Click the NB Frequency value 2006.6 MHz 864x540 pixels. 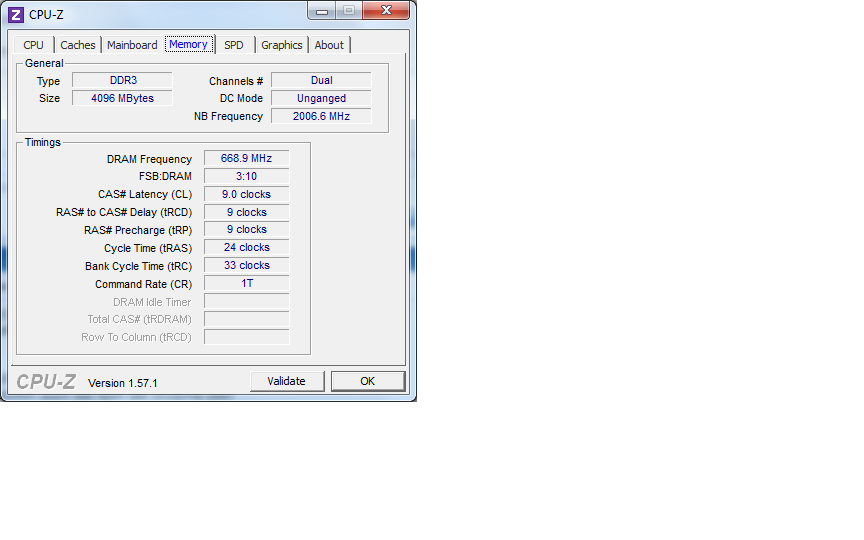pyautogui.click(x=321, y=116)
